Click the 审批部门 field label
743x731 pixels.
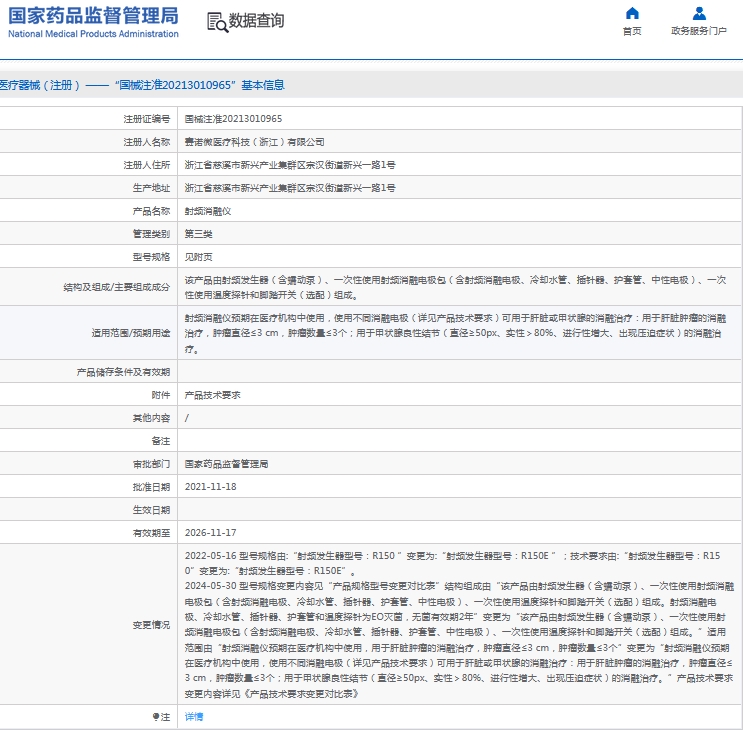pyautogui.click(x=151, y=464)
